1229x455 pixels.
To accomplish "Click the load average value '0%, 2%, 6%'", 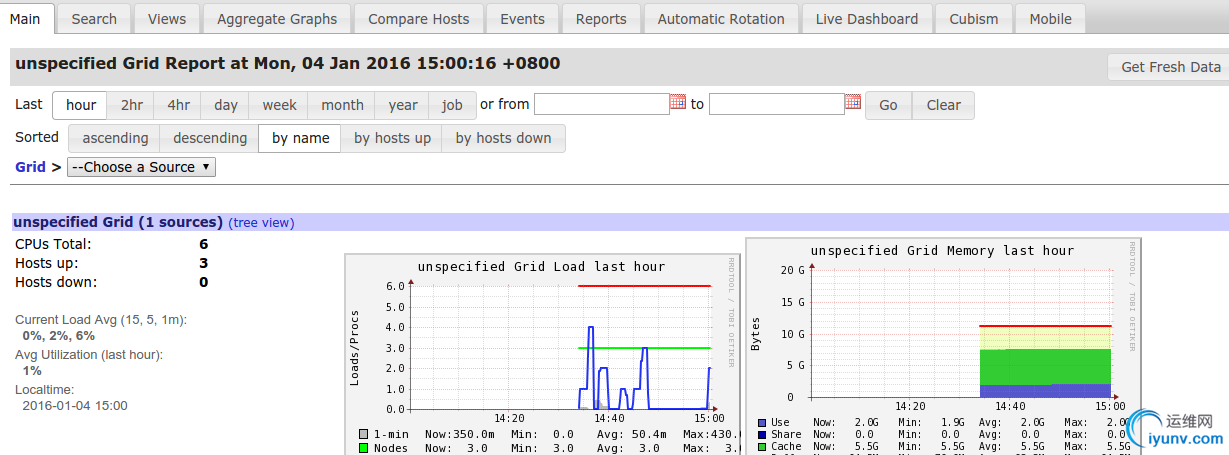I will [58, 336].
